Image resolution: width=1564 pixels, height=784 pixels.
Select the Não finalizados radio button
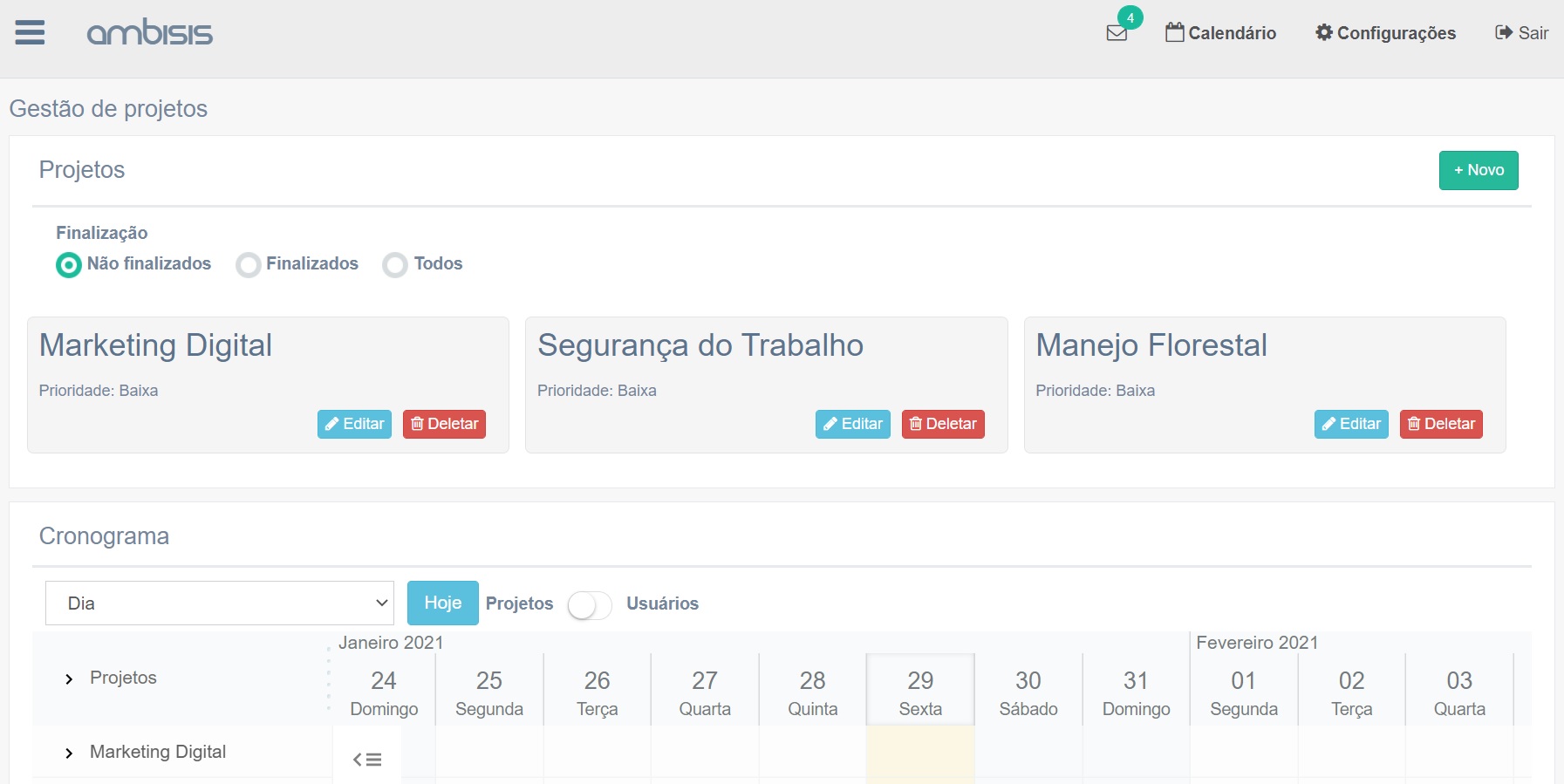(x=68, y=264)
